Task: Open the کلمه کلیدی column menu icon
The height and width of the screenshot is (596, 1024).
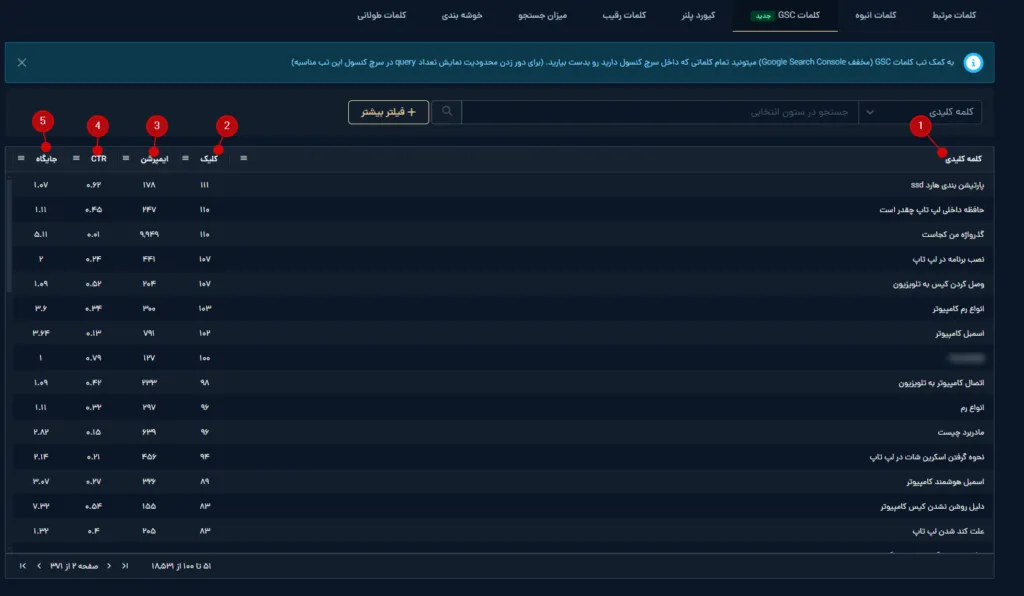Action: coord(244,159)
